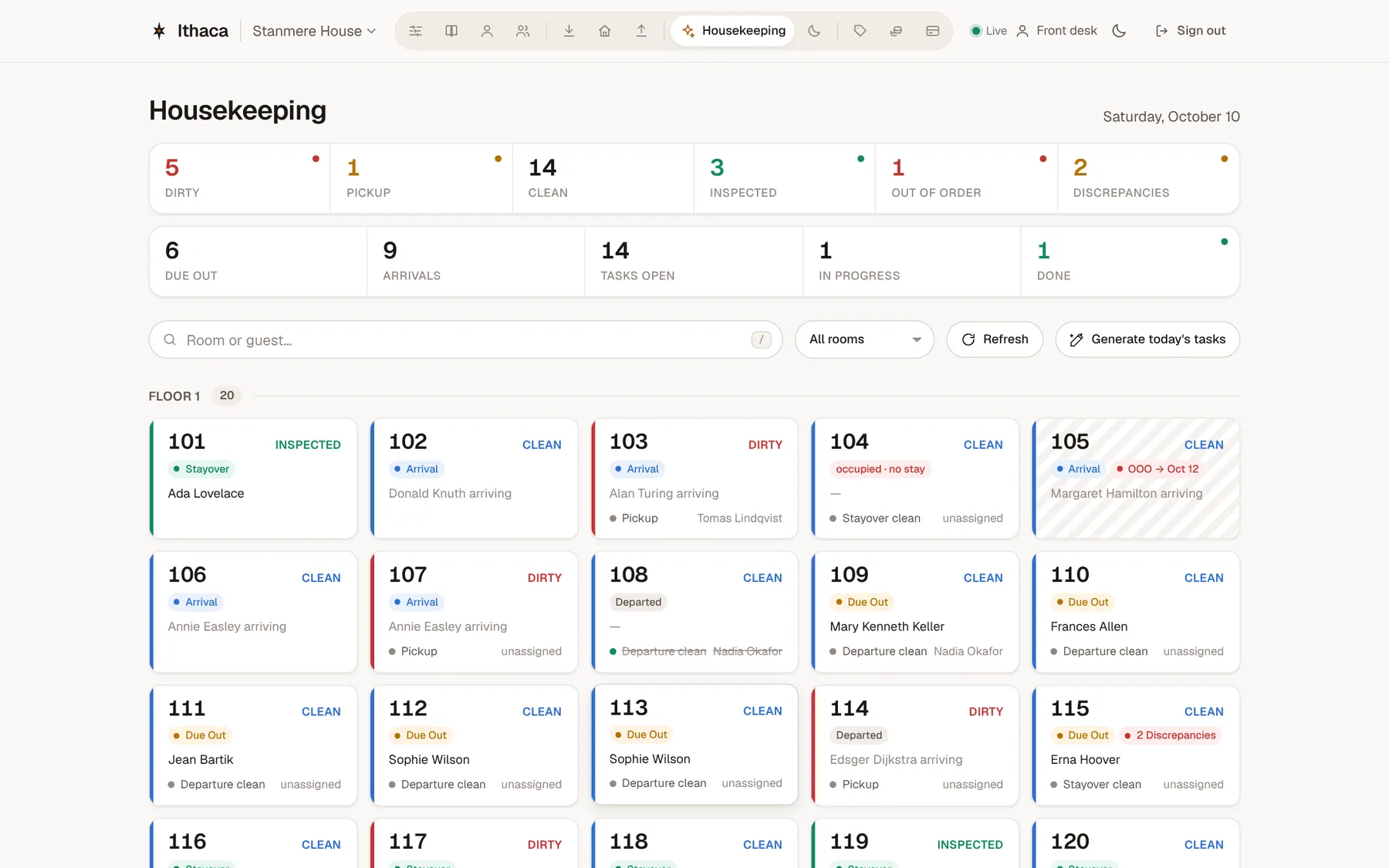Open the Discrepancies stat card
The image size is (1389, 868).
point(1148,178)
